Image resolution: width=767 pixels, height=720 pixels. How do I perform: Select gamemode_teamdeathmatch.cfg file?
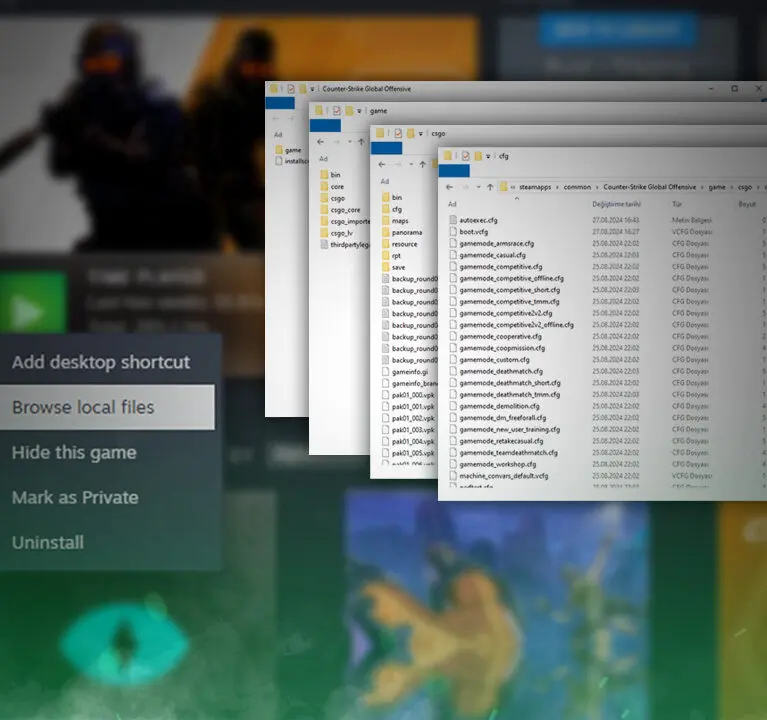click(x=503, y=452)
